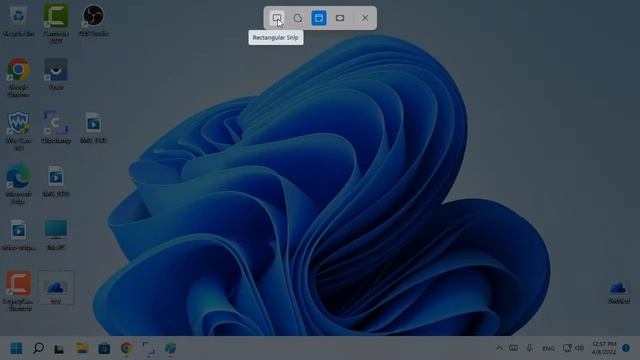Close the snipping toolbar
This screenshot has width=640, height=360.
[365, 18]
